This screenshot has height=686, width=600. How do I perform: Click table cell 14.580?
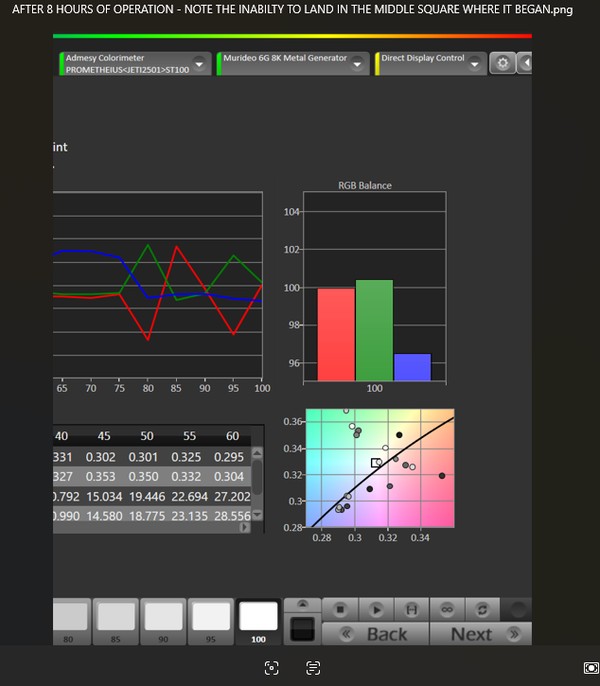[104, 516]
